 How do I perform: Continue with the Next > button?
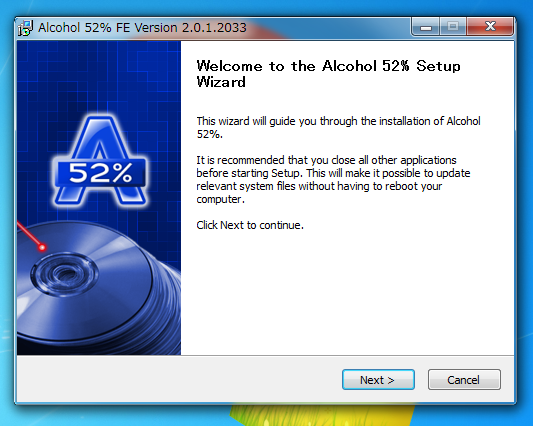(x=378, y=379)
